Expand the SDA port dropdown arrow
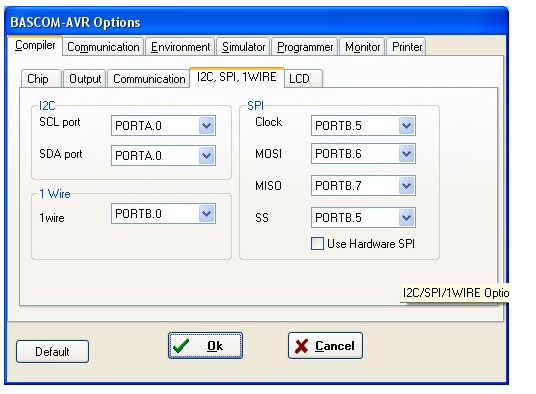This screenshot has width=536, height=394. 206,156
